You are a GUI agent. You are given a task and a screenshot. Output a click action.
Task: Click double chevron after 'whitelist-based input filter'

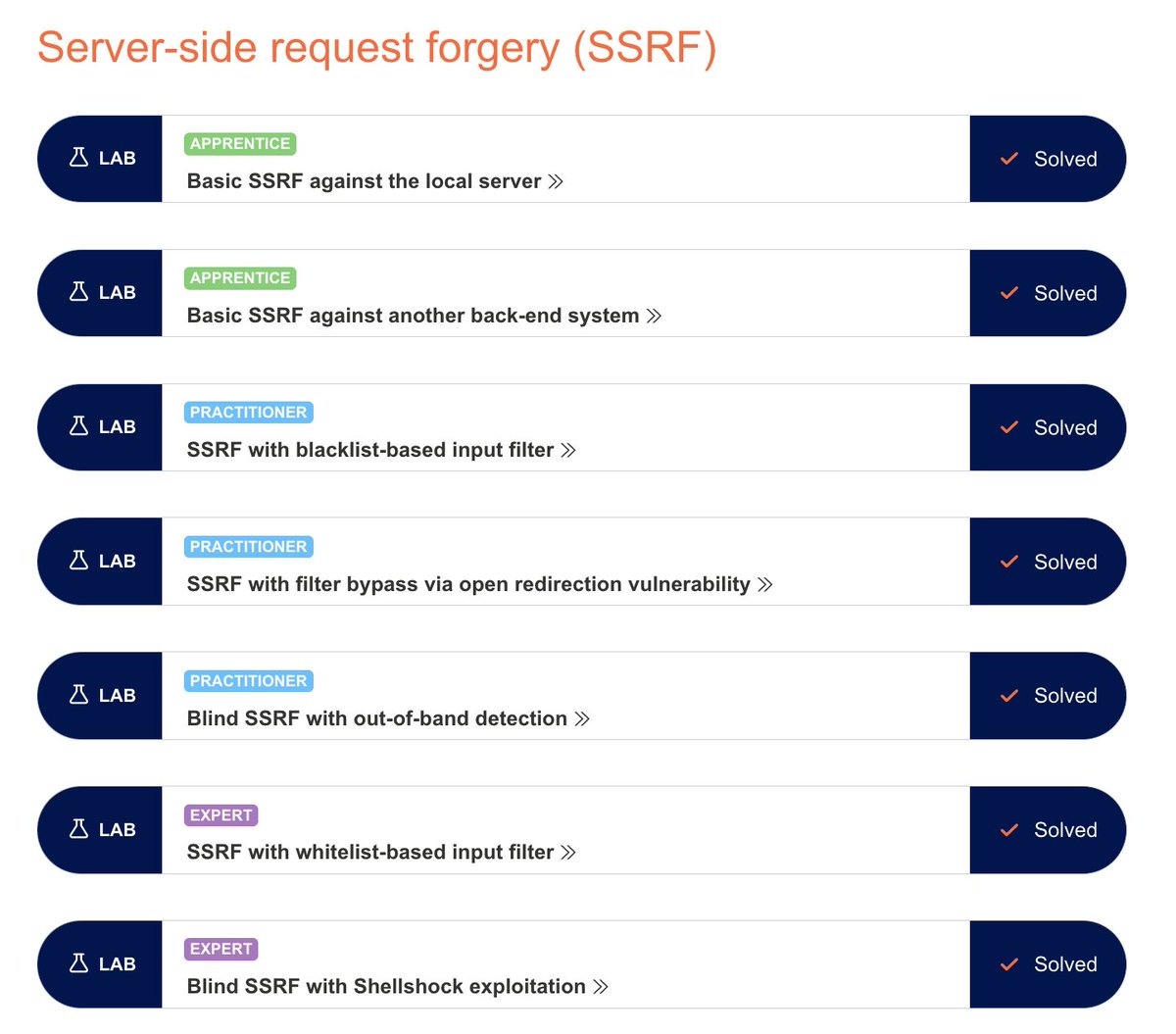(568, 853)
